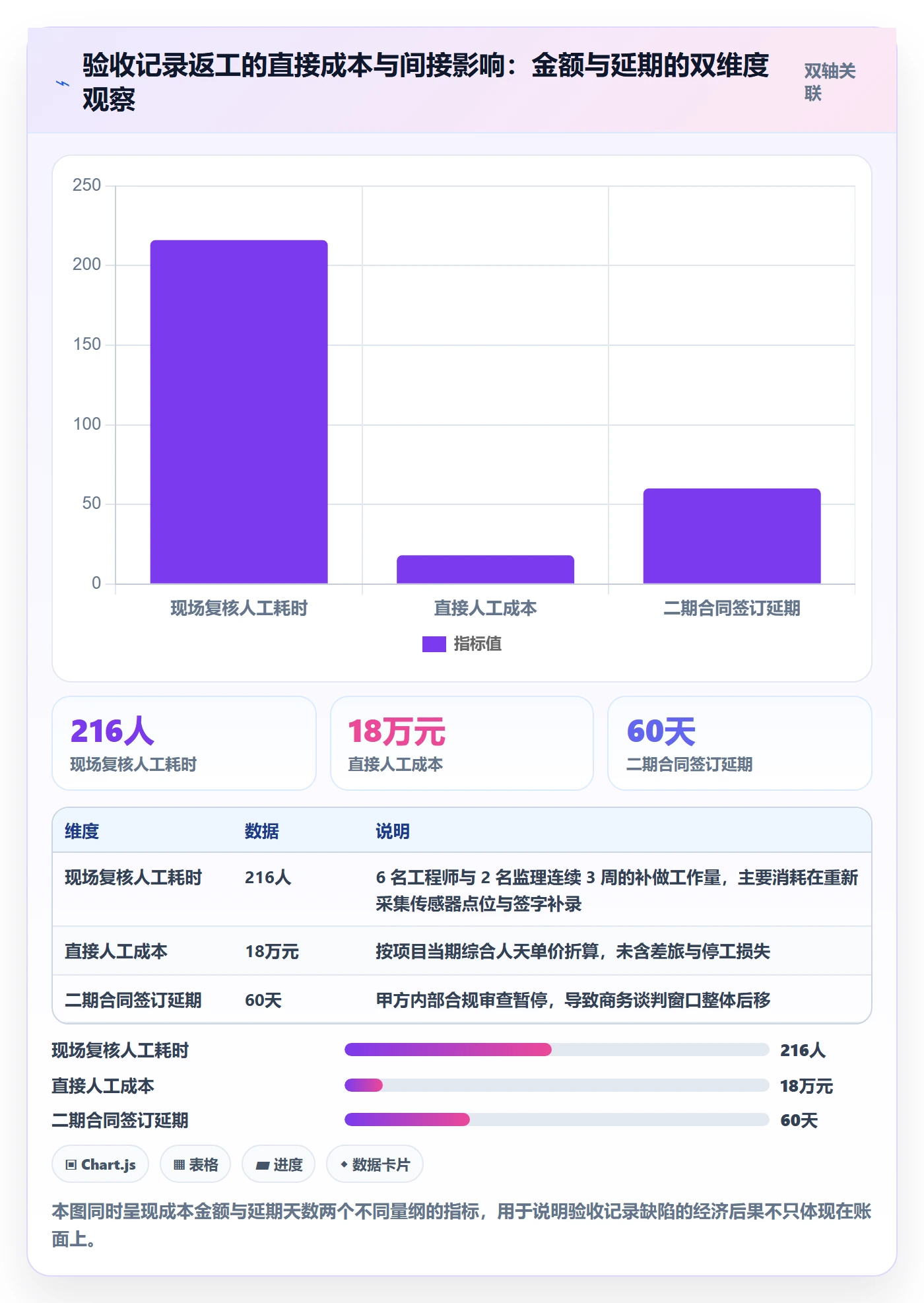Image resolution: width=924 pixels, height=1303 pixels.
Task: Click the 数据 column header
Action: 262,831
